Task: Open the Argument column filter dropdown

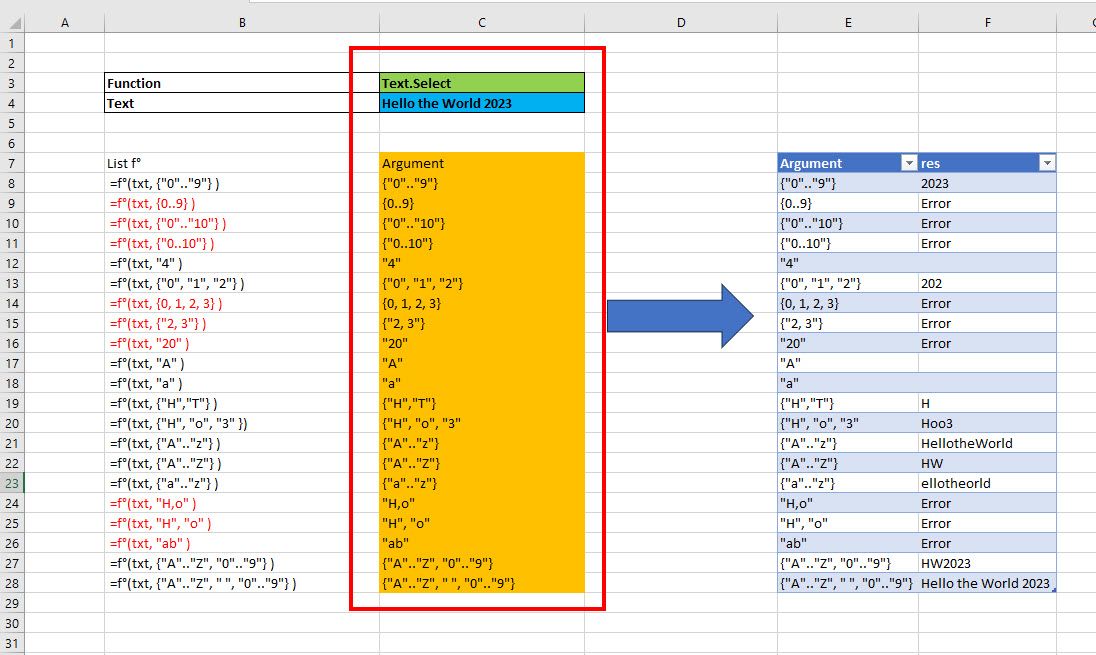Action: click(909, 163)
